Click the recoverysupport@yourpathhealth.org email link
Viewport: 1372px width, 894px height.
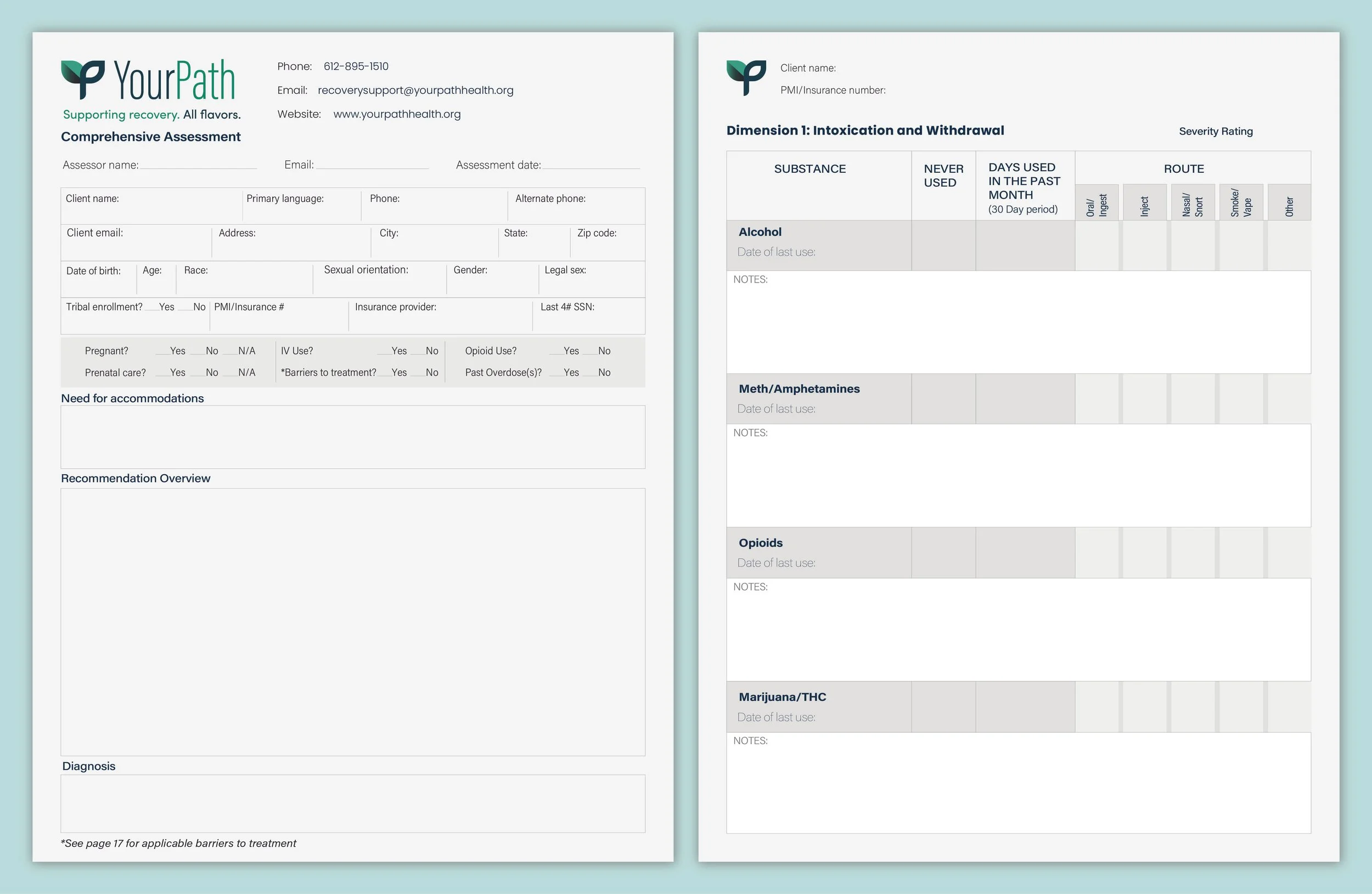tap(415, 91)
